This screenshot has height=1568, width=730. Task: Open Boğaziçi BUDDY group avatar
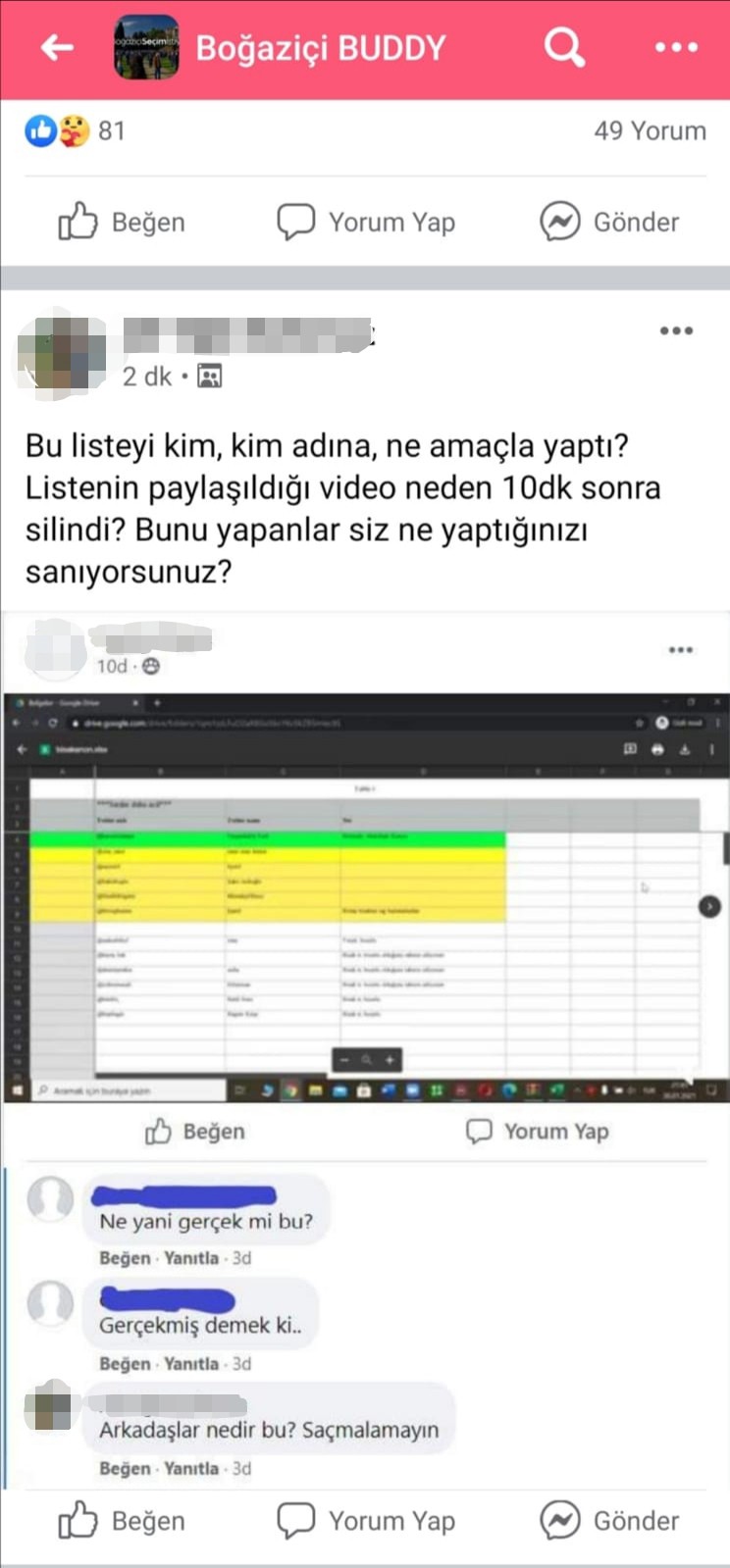(x=146, y=47)
